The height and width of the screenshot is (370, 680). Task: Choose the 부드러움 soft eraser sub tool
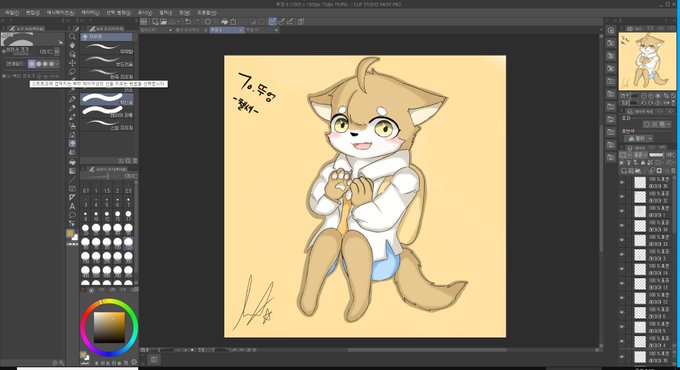[x=107, y=61]
